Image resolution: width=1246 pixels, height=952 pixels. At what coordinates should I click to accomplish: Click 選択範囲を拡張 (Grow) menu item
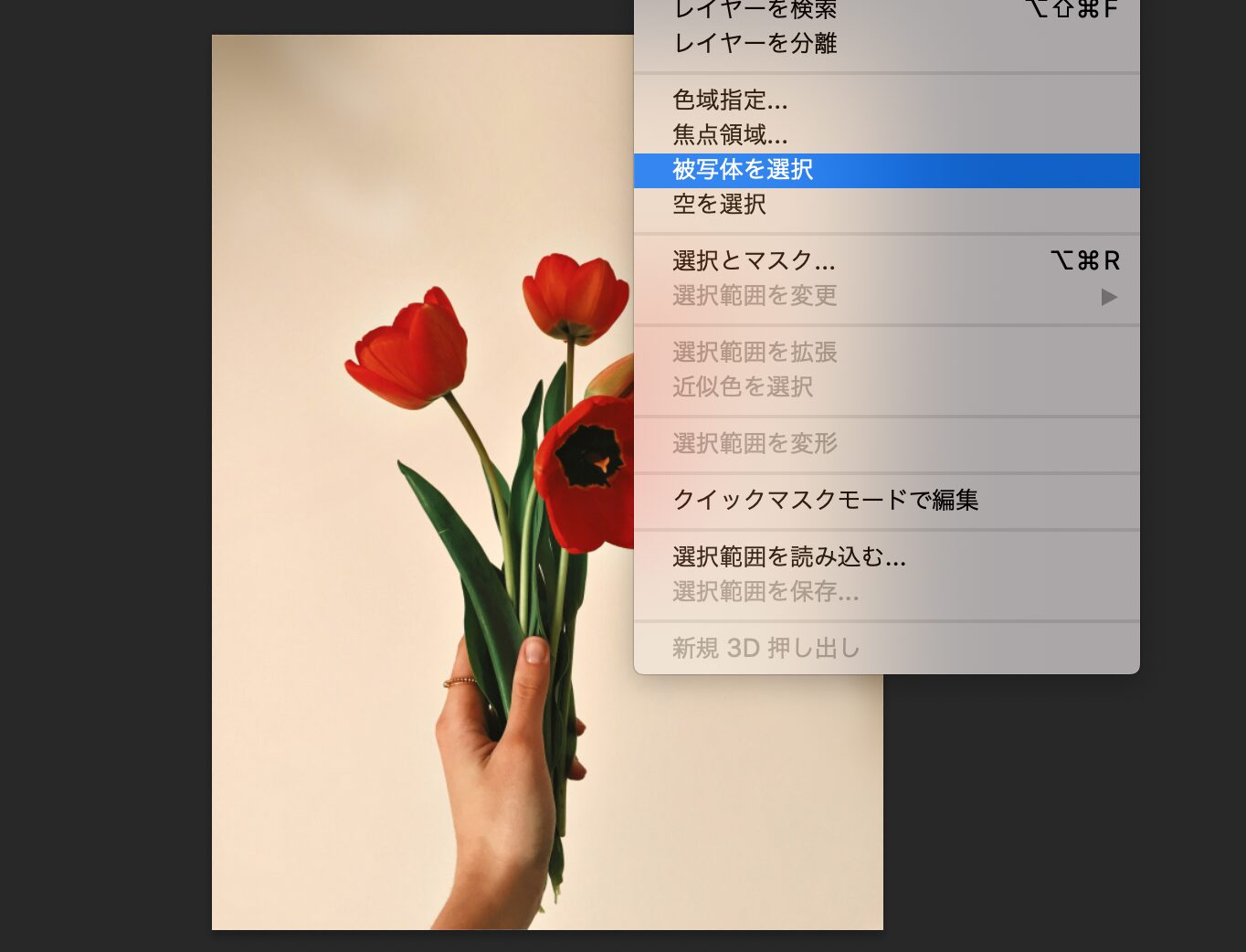(755, 353)
